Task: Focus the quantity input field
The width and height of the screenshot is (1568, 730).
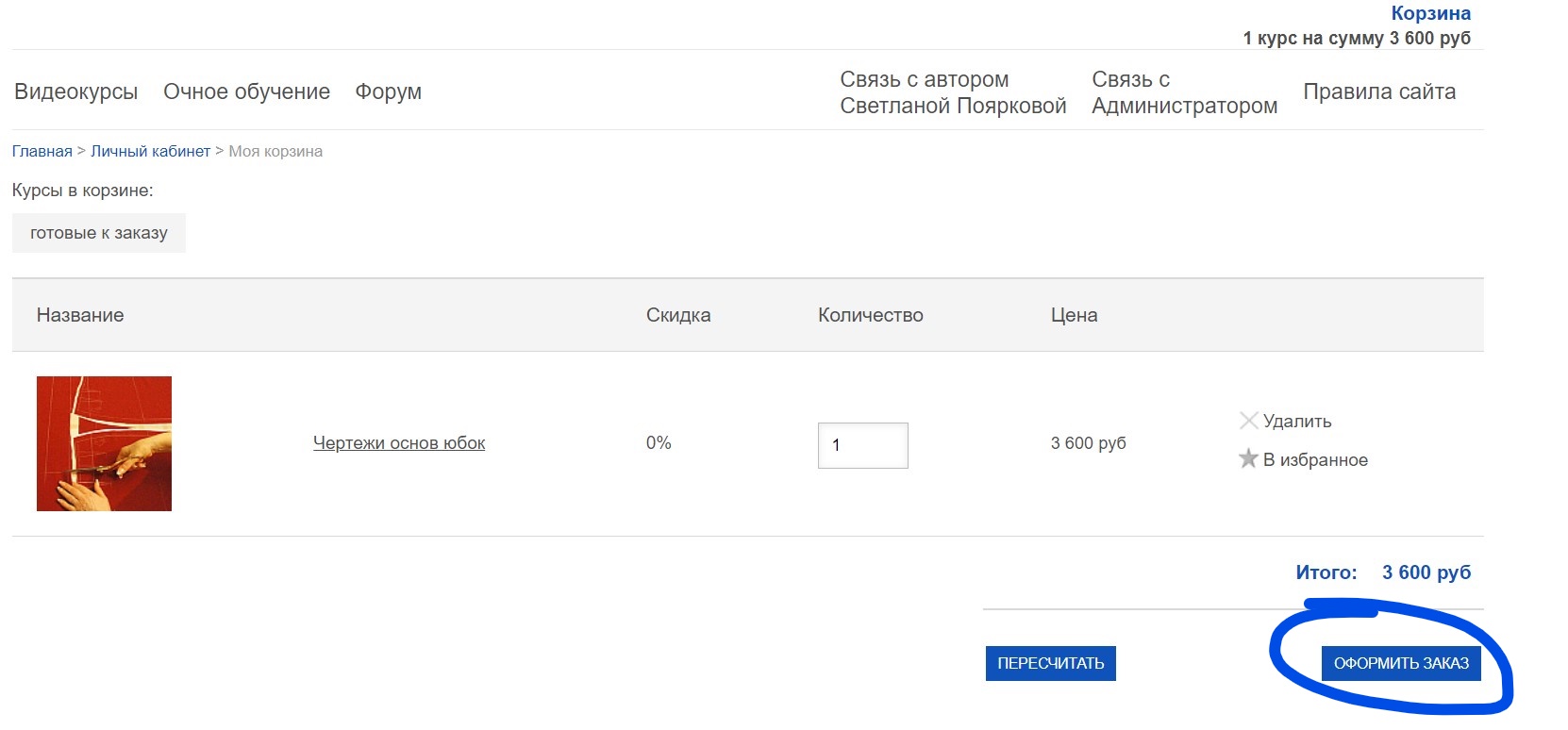Action: [x=862, y=445]
